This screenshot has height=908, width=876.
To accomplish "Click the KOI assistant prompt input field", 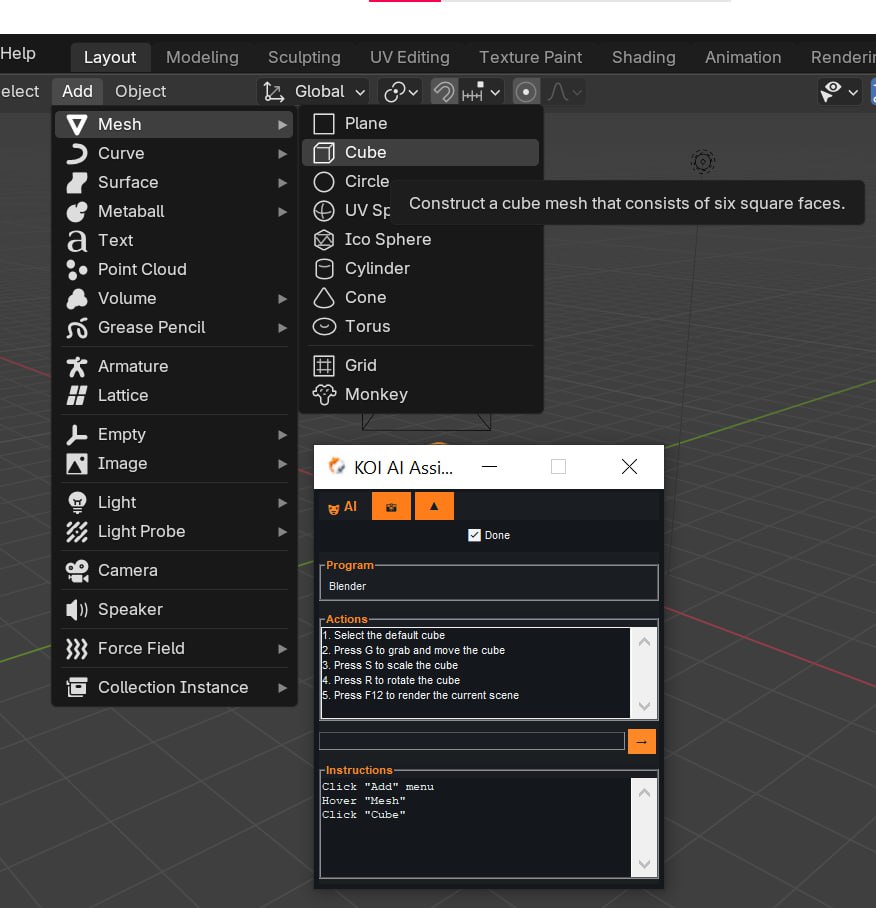I will pos(472,741).
